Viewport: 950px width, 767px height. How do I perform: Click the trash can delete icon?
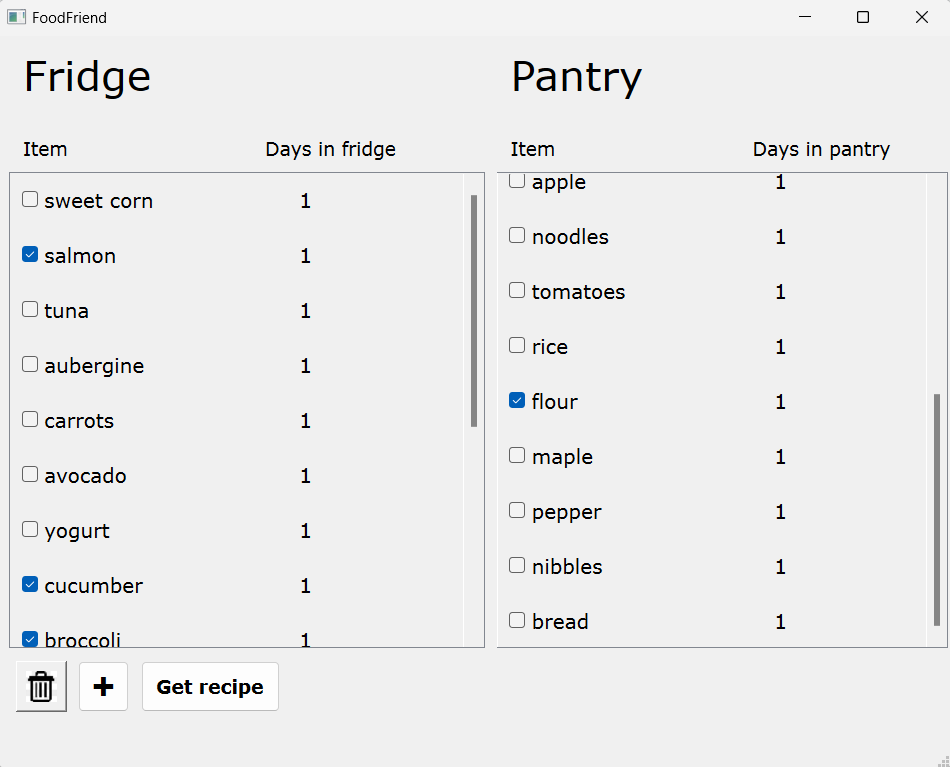pos(41,687)
